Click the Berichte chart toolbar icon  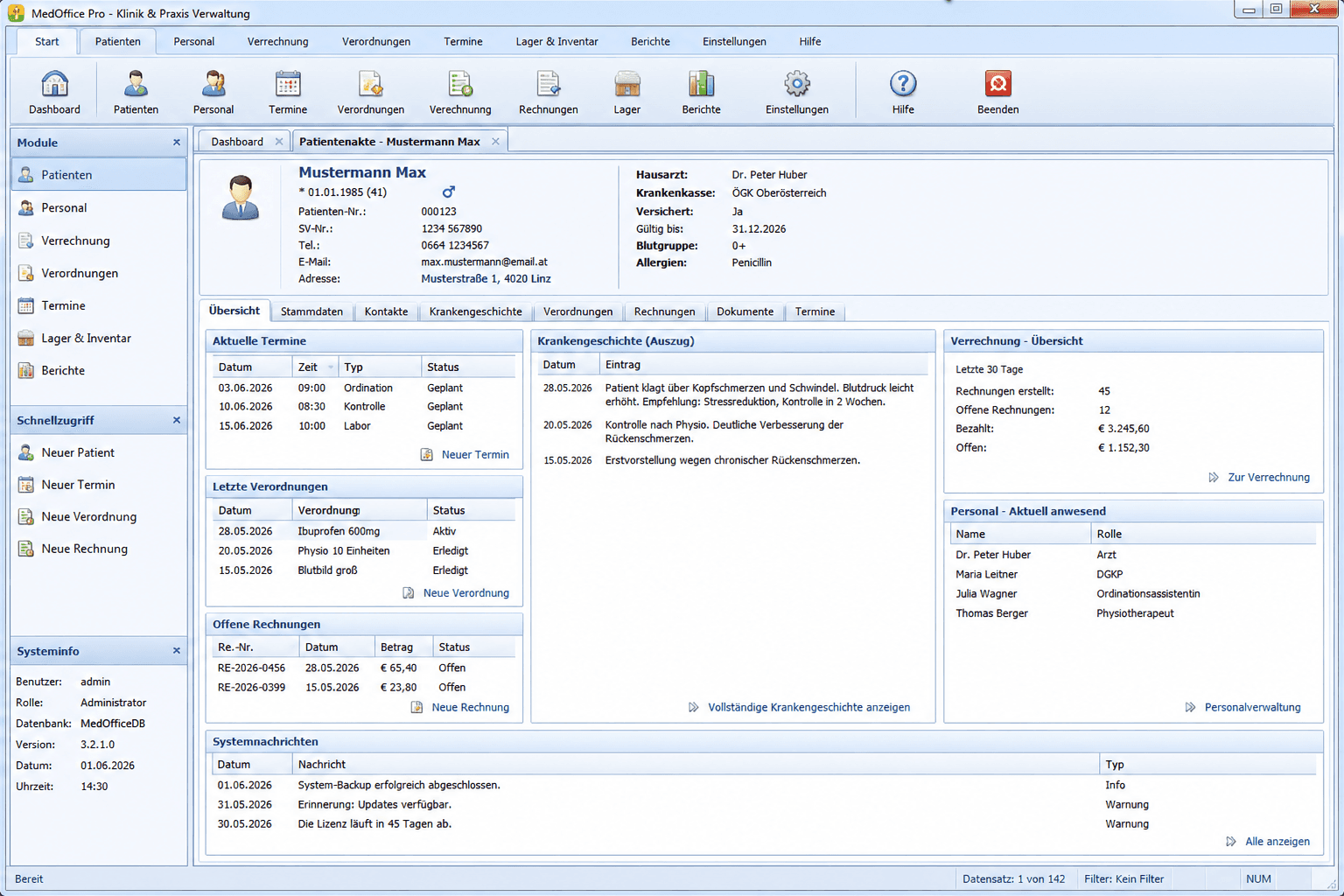(701, 92)
